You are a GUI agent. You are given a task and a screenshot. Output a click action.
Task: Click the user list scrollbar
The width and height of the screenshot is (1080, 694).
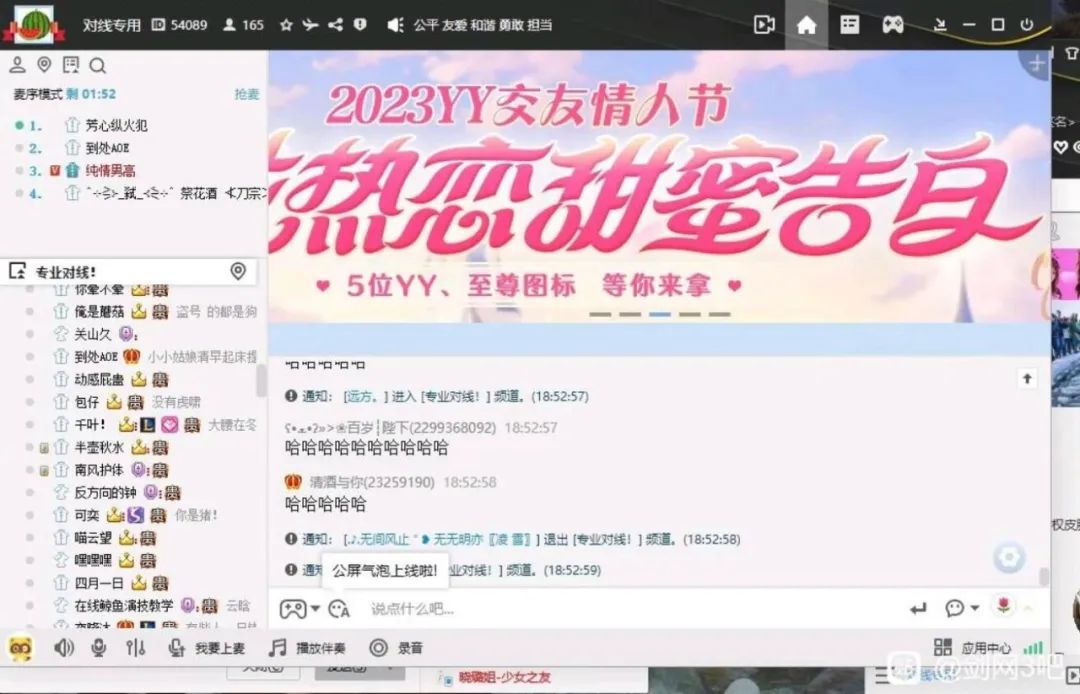coord(261,381)
